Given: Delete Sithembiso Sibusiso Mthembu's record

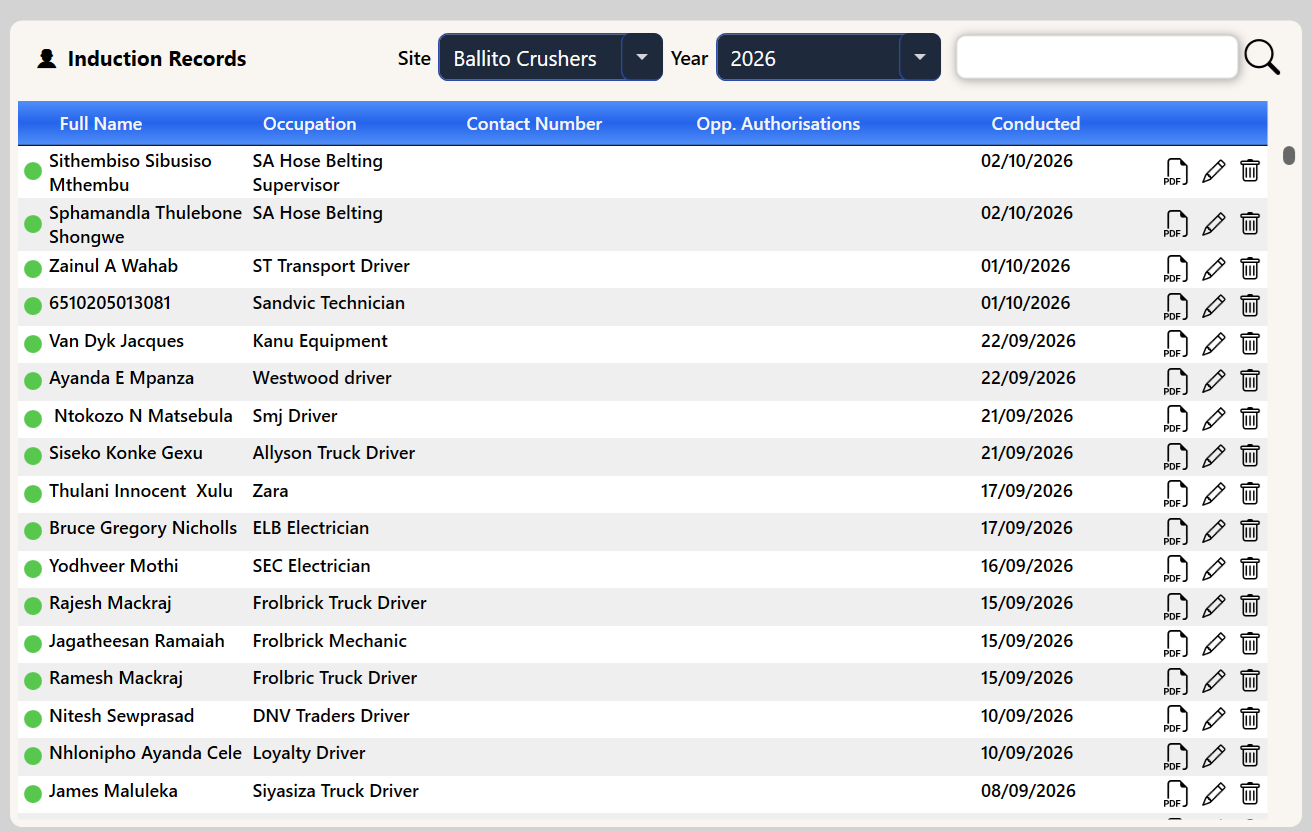Looking at the screenshot, I should 1250,170.
